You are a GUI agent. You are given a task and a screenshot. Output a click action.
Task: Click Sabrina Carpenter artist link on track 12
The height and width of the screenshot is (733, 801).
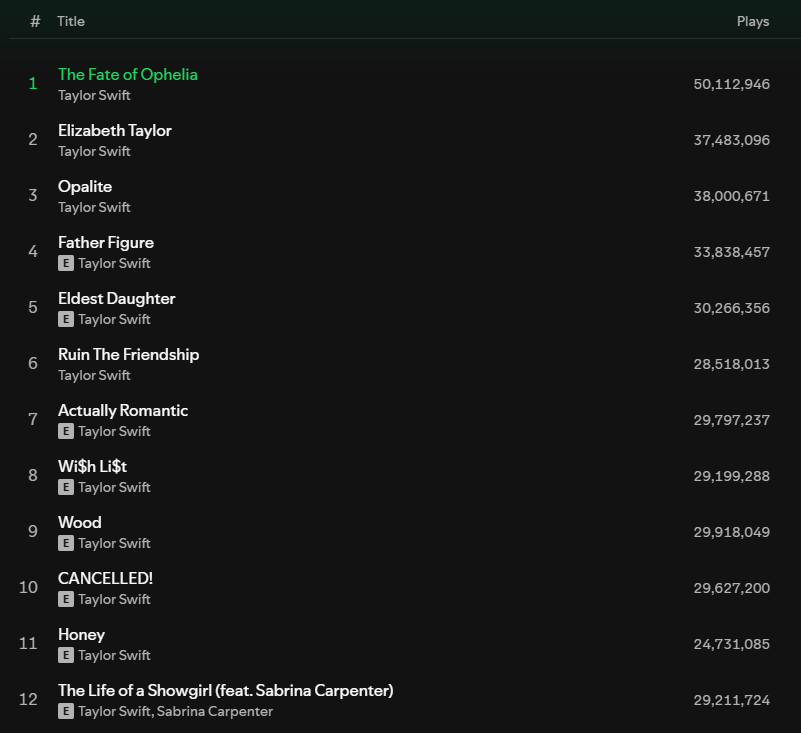(x=215, y=712)
